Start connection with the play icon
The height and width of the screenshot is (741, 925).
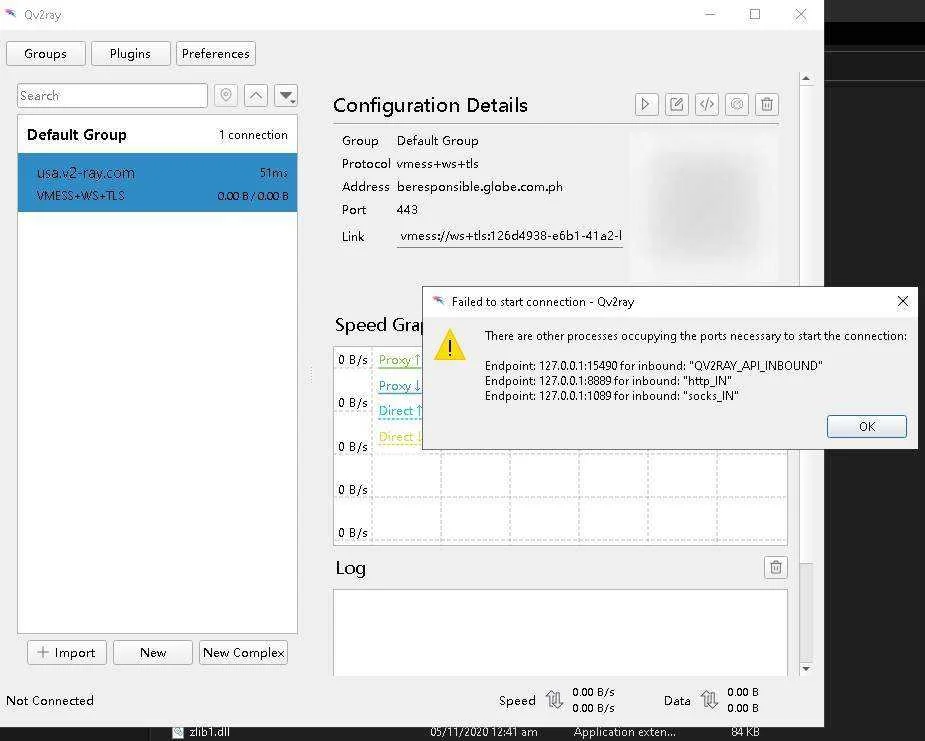[647, 105]
